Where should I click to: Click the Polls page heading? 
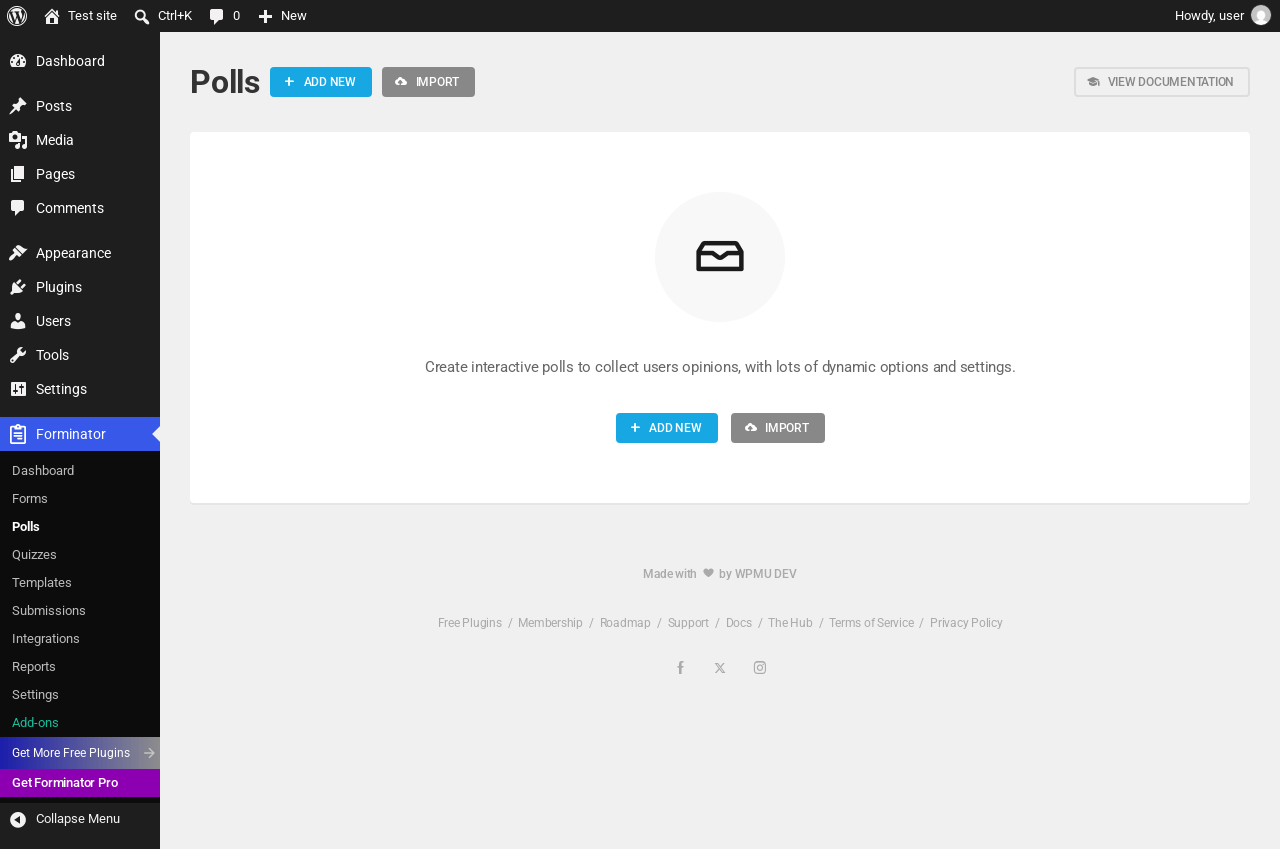coord(225,82)
